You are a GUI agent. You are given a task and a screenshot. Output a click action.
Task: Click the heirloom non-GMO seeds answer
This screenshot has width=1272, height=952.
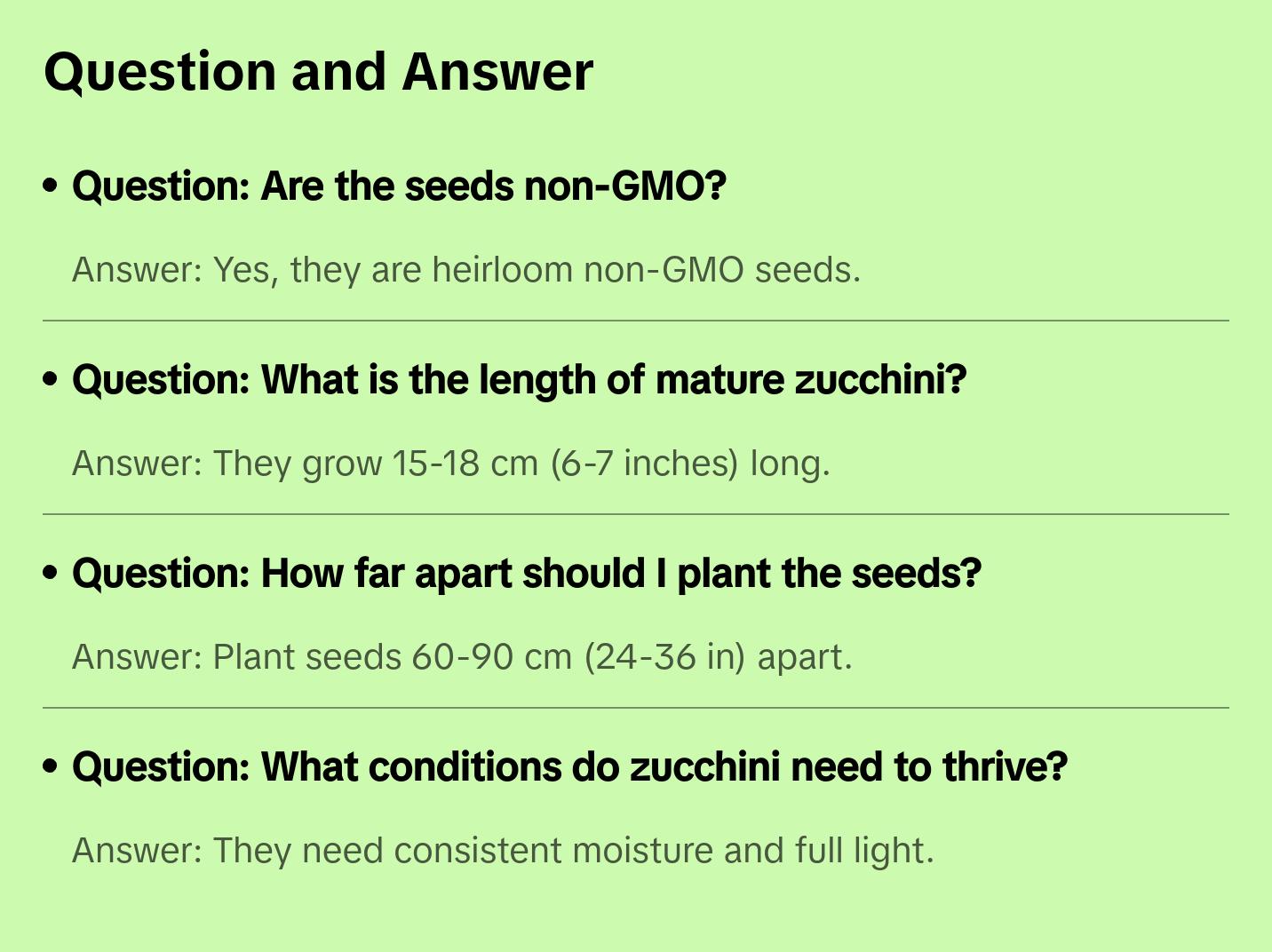pos(466,270)
